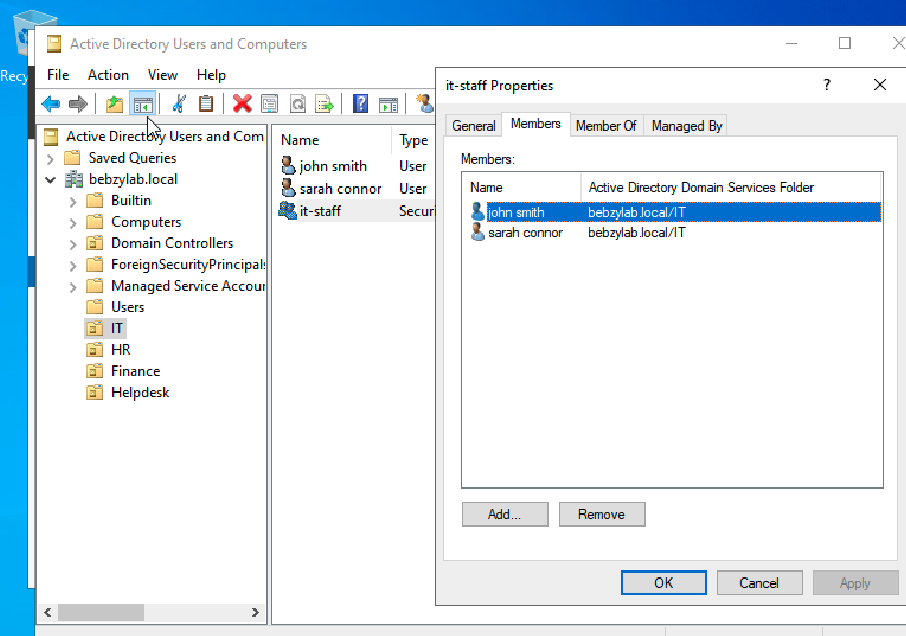
Task: Click it-staff row's Security type cell
Action: click(x=416, y=211)
